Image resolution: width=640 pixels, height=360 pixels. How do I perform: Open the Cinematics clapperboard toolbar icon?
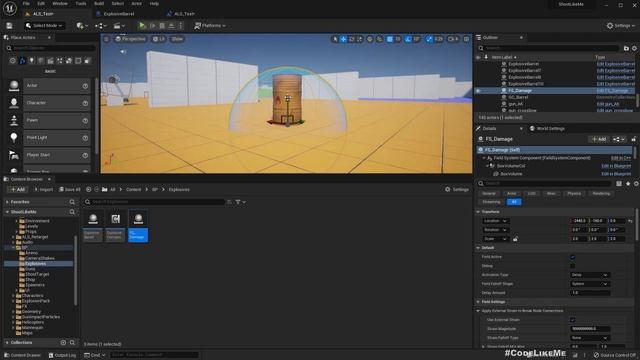pyautogui.click(x=119, y=26)
